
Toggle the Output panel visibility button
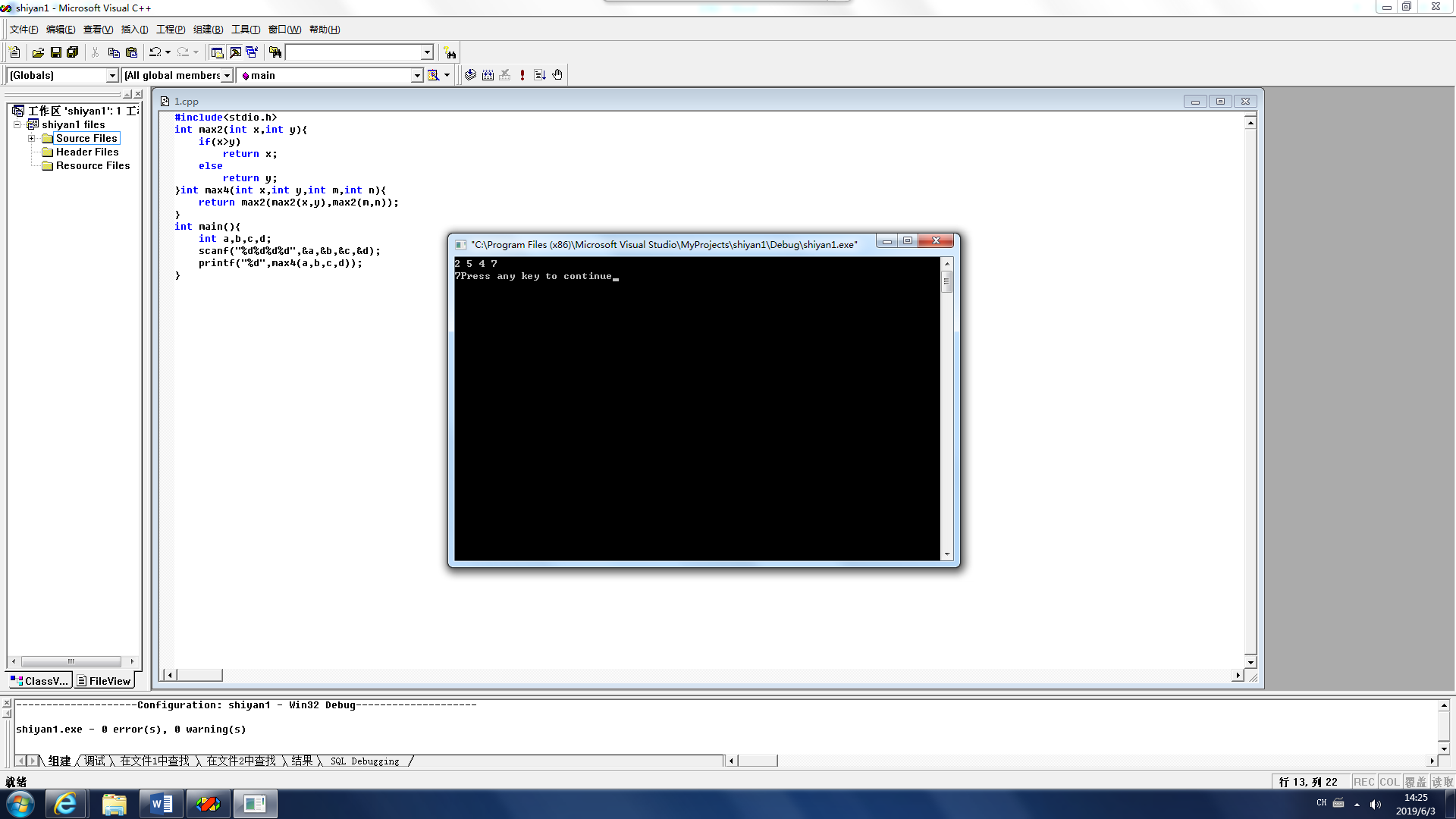click(235, 52)
